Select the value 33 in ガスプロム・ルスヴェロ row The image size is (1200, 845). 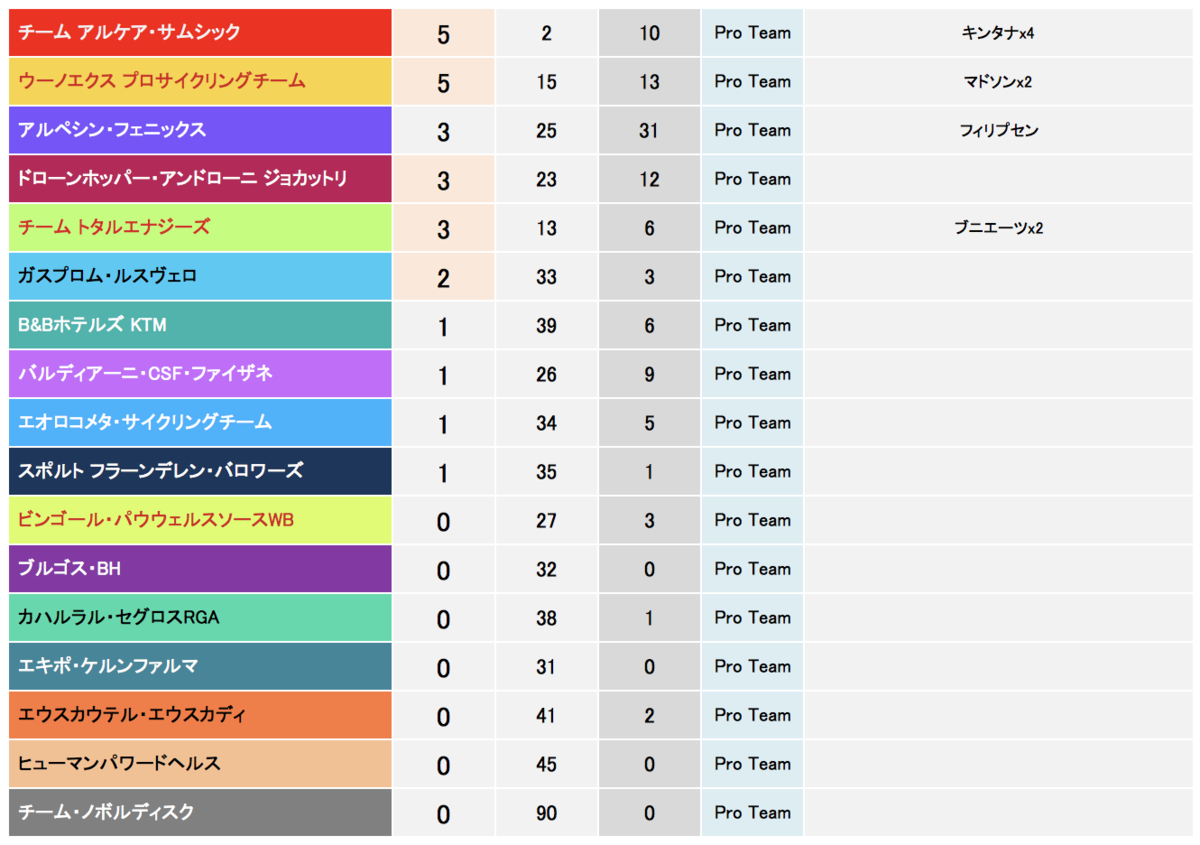point(546,277)
